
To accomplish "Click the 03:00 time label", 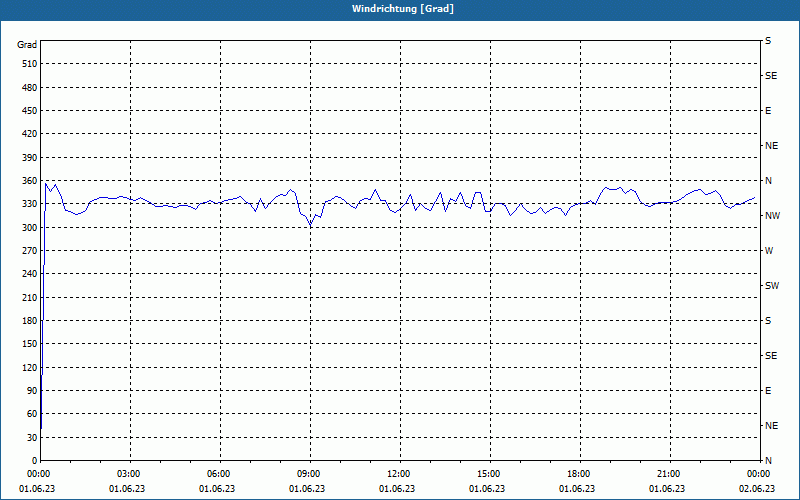I will [x=128, y=474].
